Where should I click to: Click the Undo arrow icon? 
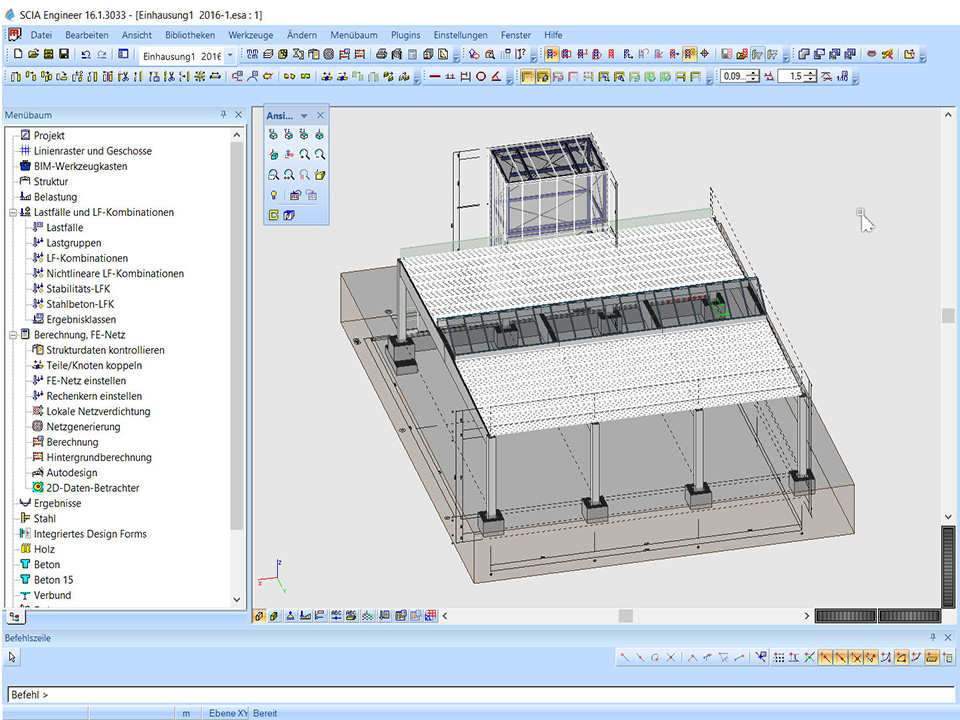(86, 54)
